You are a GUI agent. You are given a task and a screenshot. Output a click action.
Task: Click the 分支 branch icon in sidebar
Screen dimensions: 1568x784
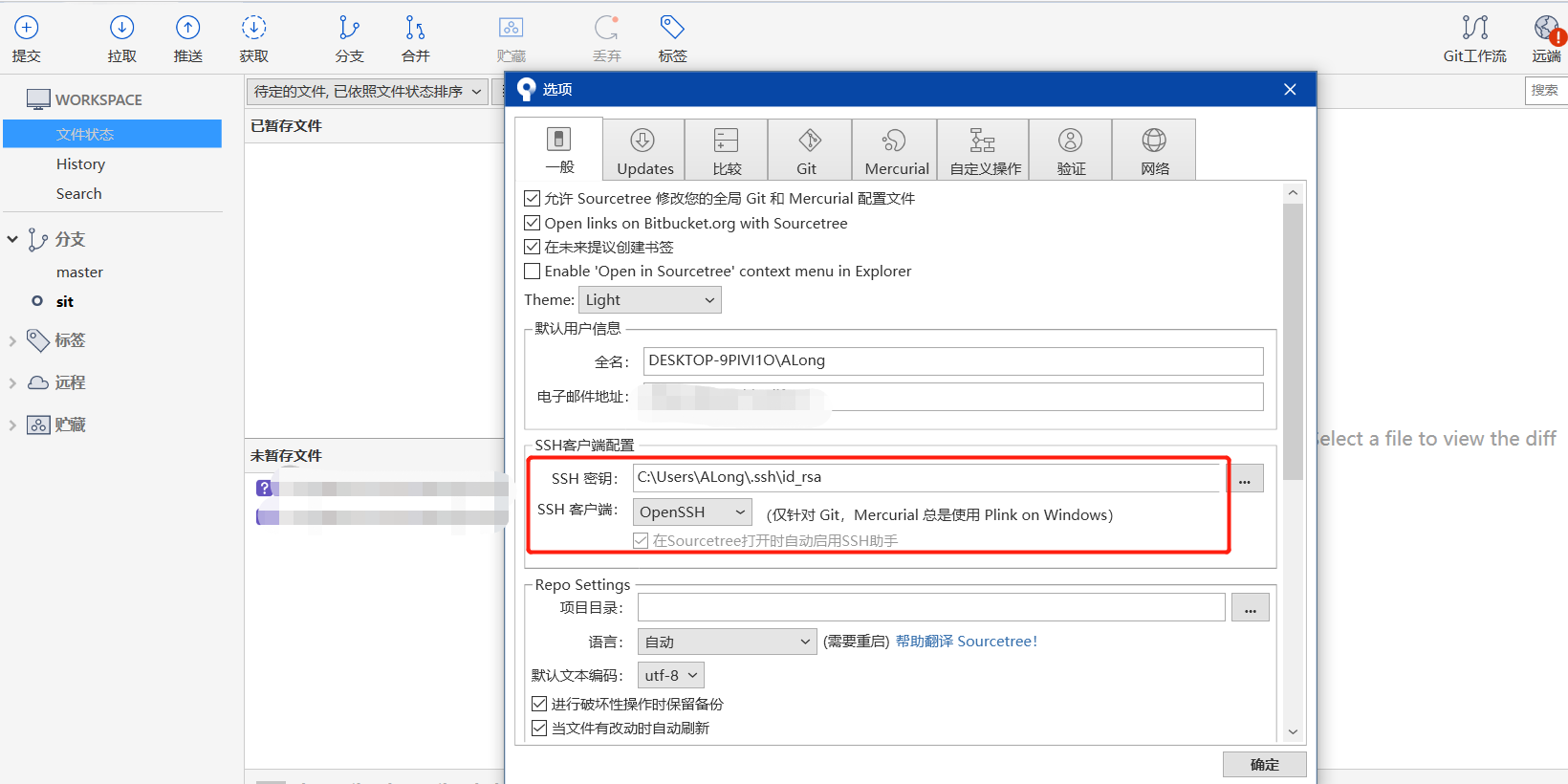[37, 239]
